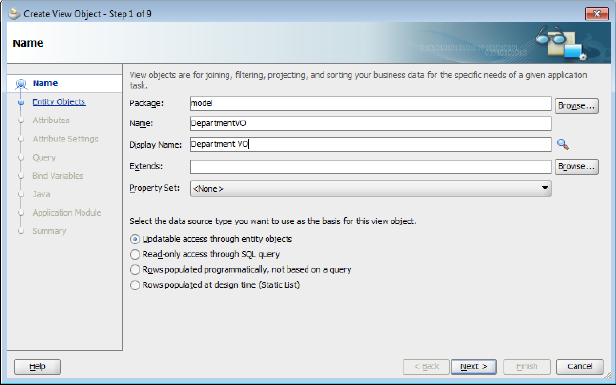
Task: Cancel the Create View Object wizard
Action: pyautogui.click(x=579, y=367)
